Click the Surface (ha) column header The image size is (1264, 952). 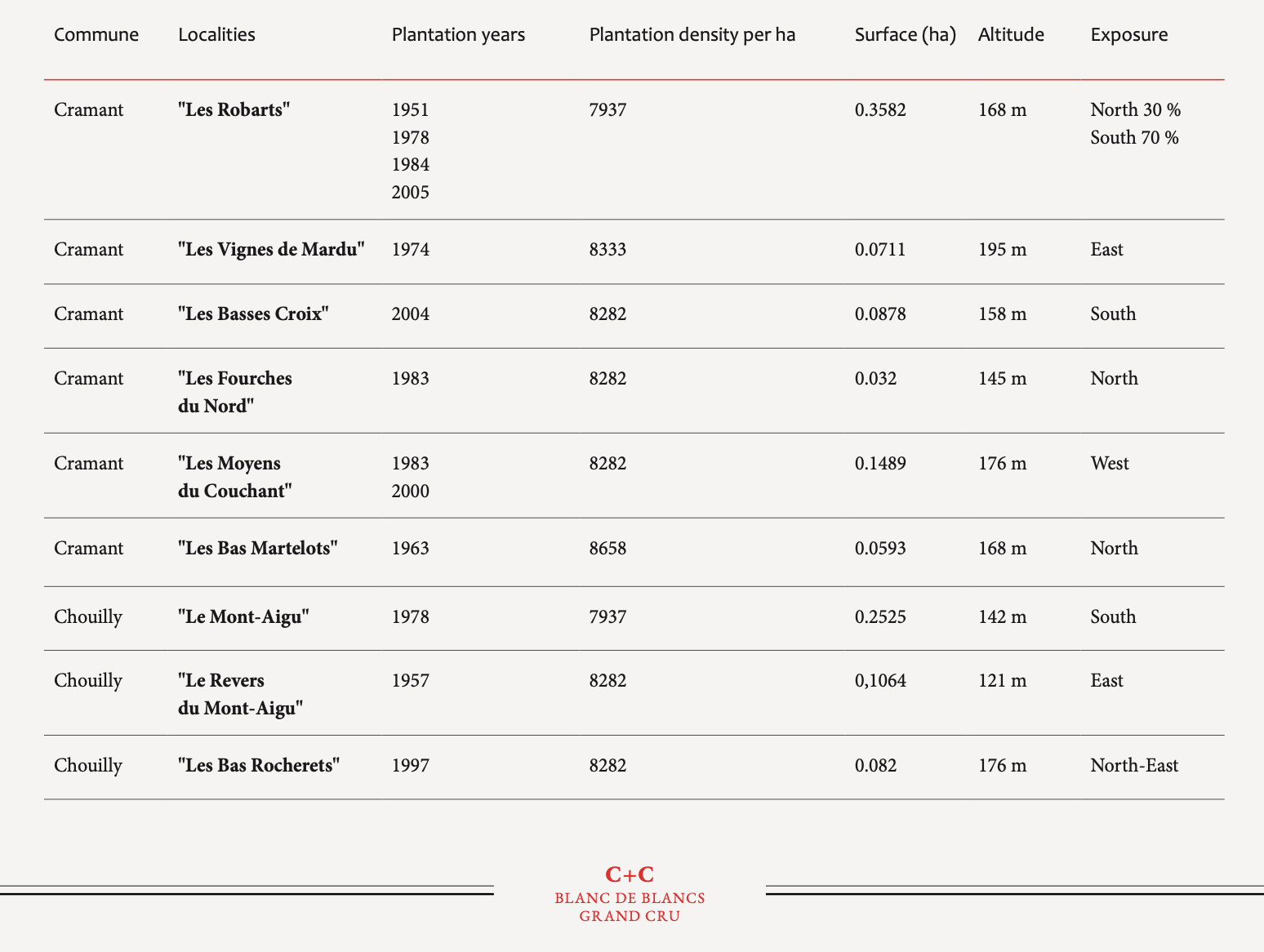(906, 34)
